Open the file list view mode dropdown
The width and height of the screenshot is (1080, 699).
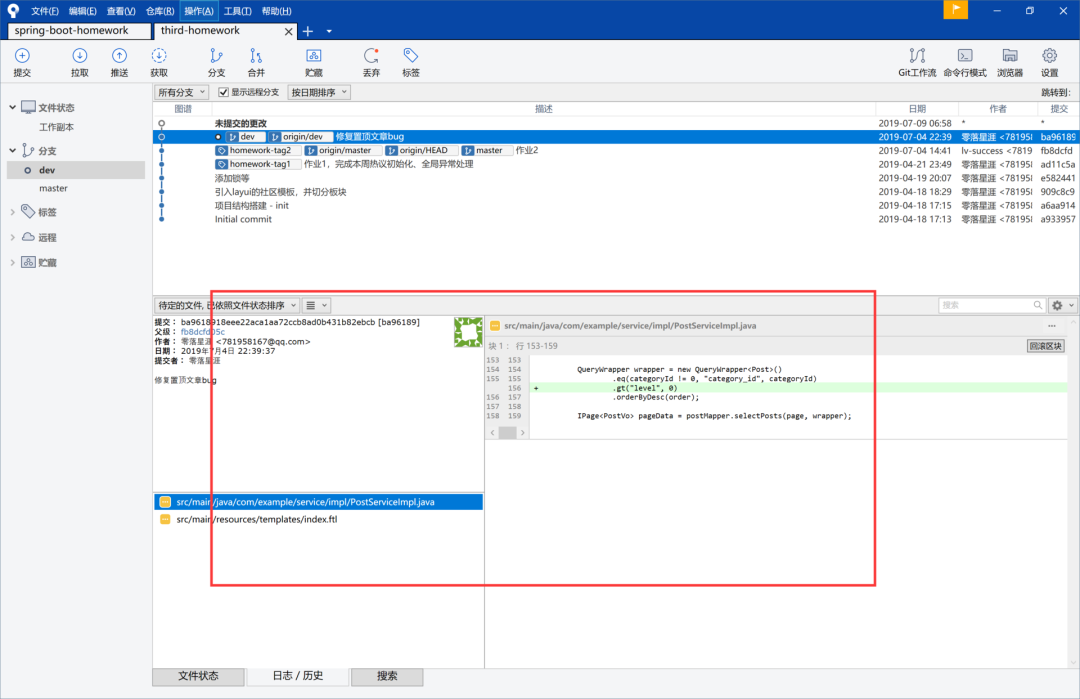coord(316,305)
